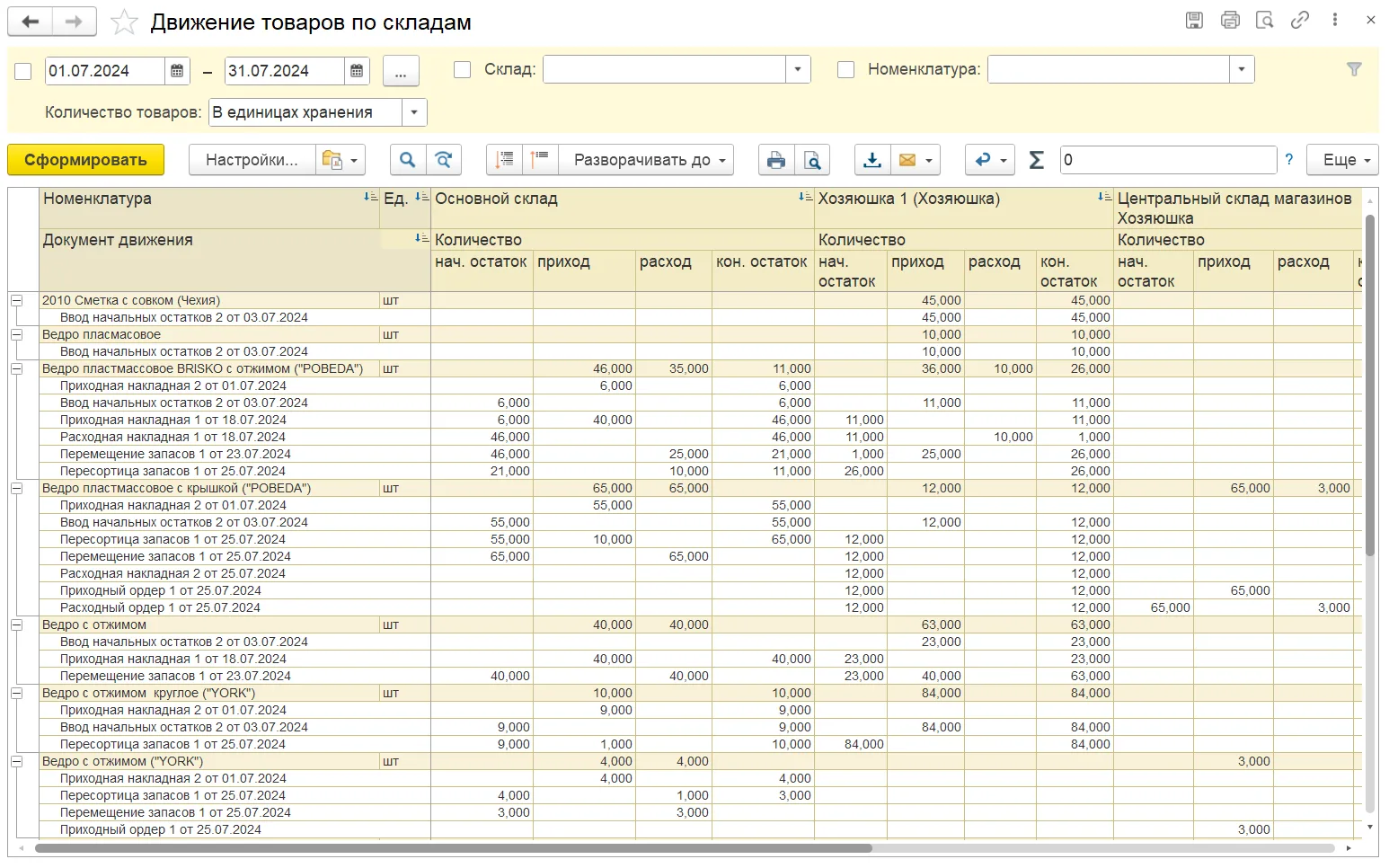Copy link to report via chain icon
Viewport: 1389px width, 868px height.
[x=1299, y=21]
